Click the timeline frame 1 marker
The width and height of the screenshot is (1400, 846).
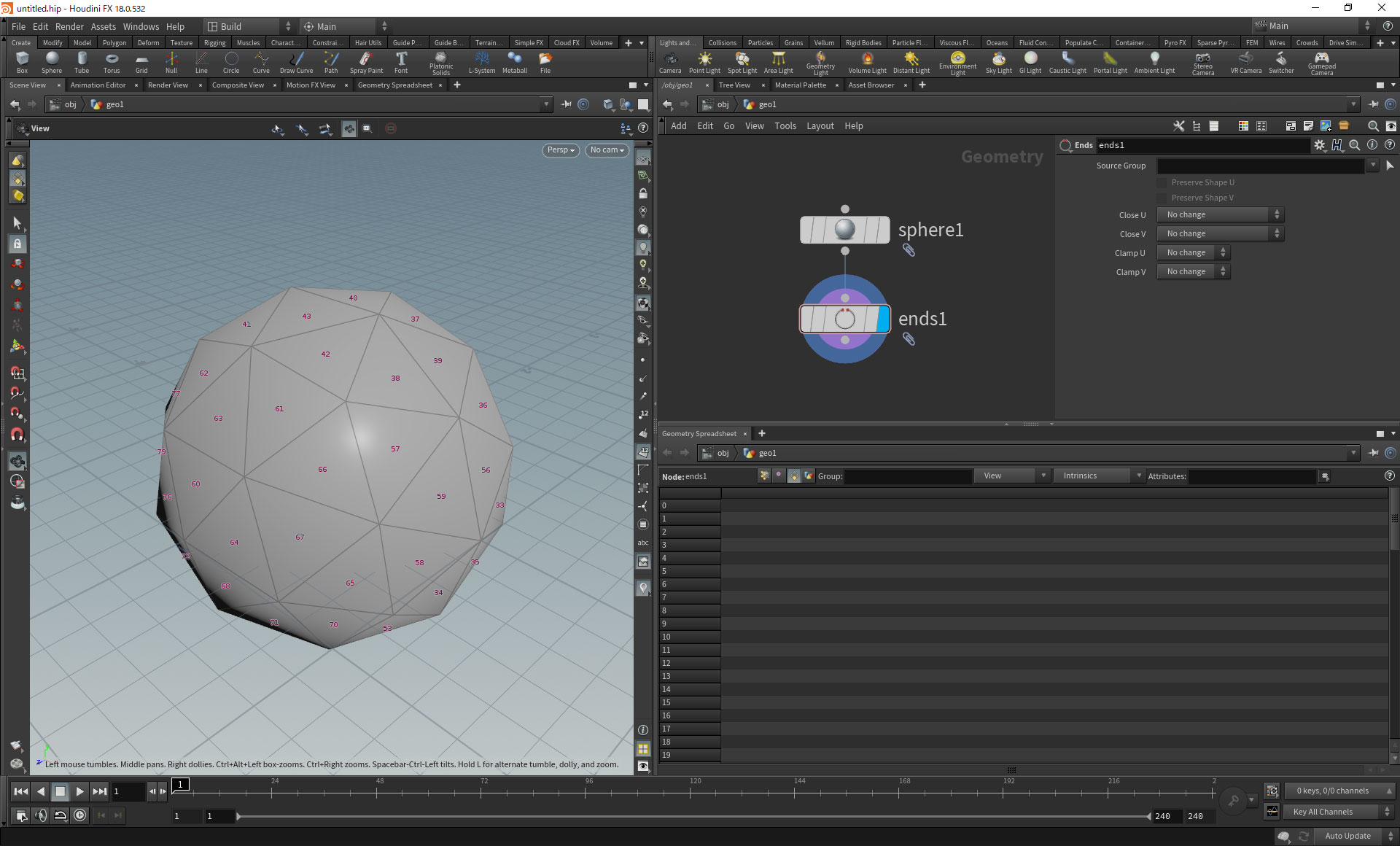[180, 785]
